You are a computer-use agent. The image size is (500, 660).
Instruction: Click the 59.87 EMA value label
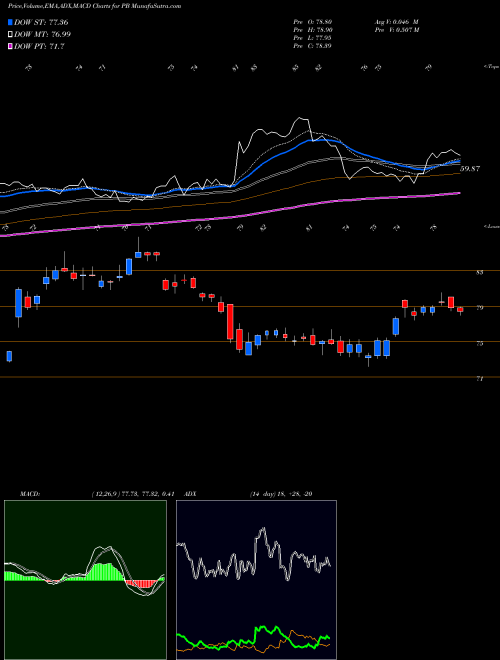point(470,168)
